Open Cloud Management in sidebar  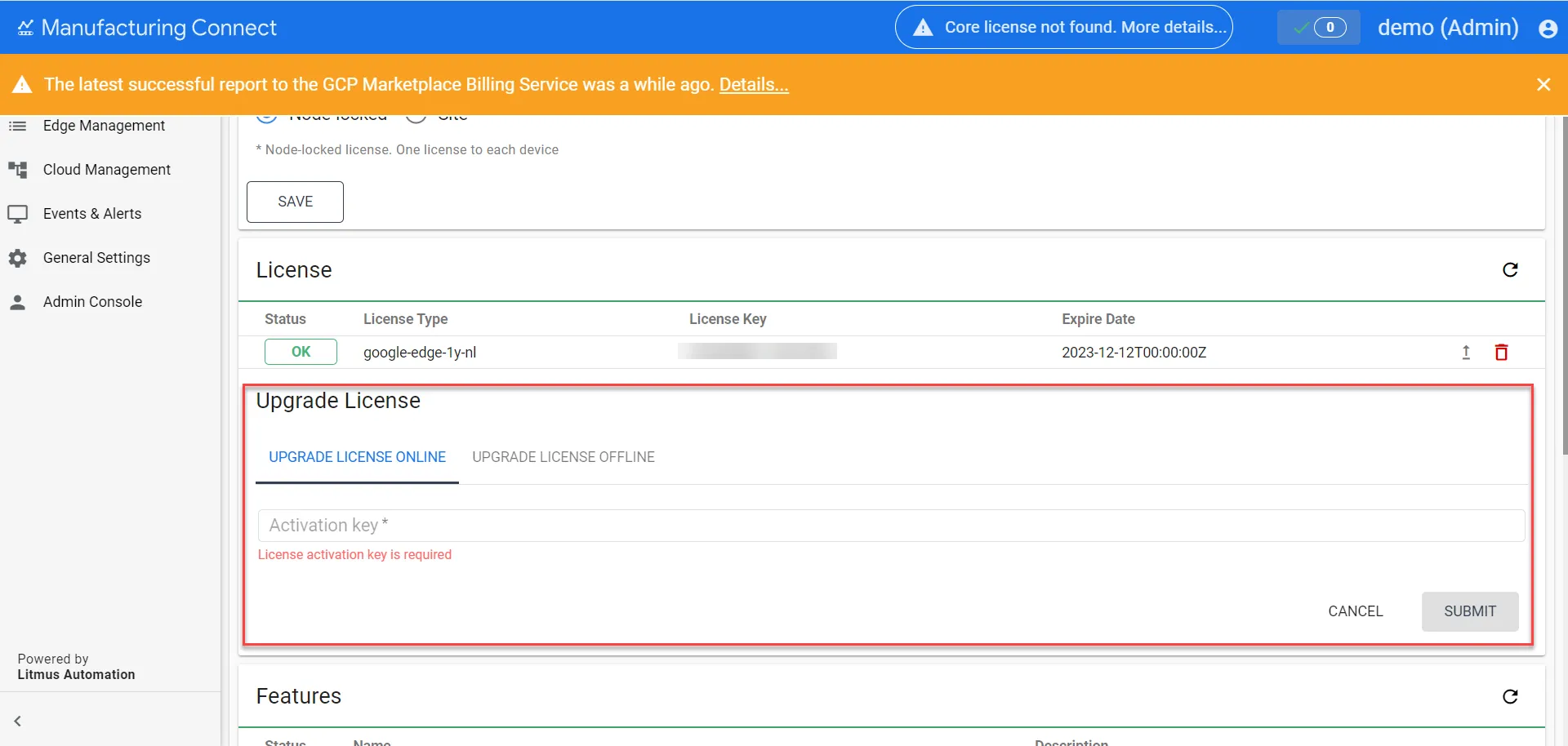click(107, 170)
